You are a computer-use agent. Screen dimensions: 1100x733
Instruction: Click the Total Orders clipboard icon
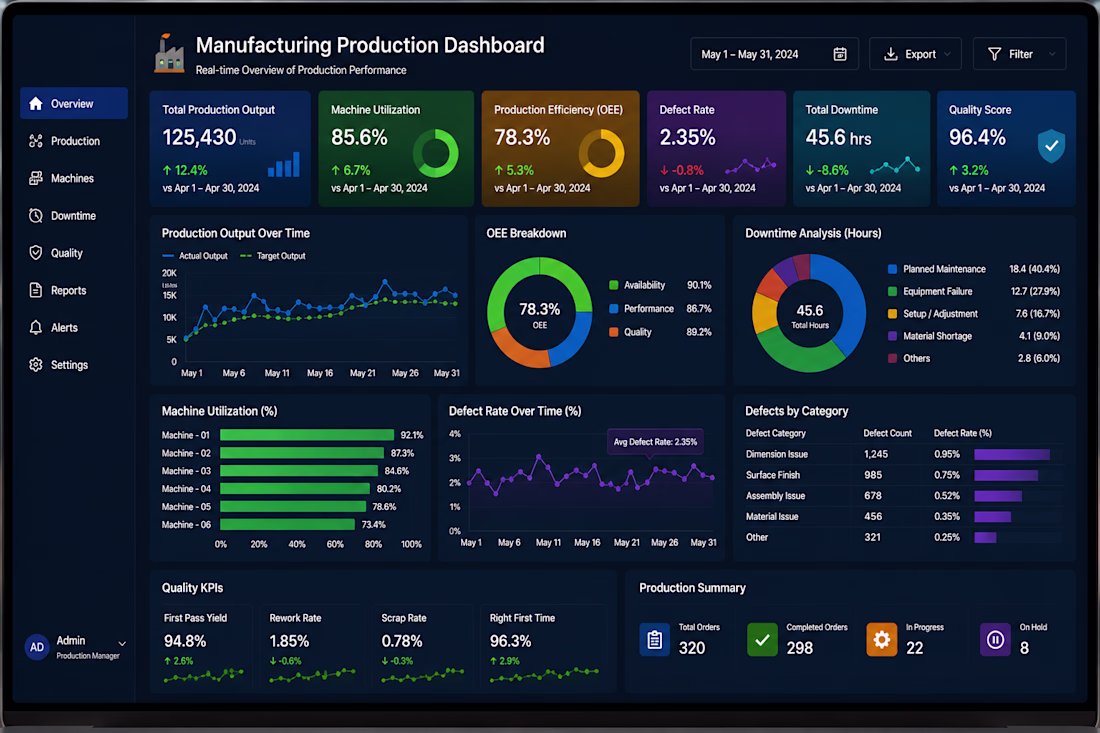tap(655, 640)
